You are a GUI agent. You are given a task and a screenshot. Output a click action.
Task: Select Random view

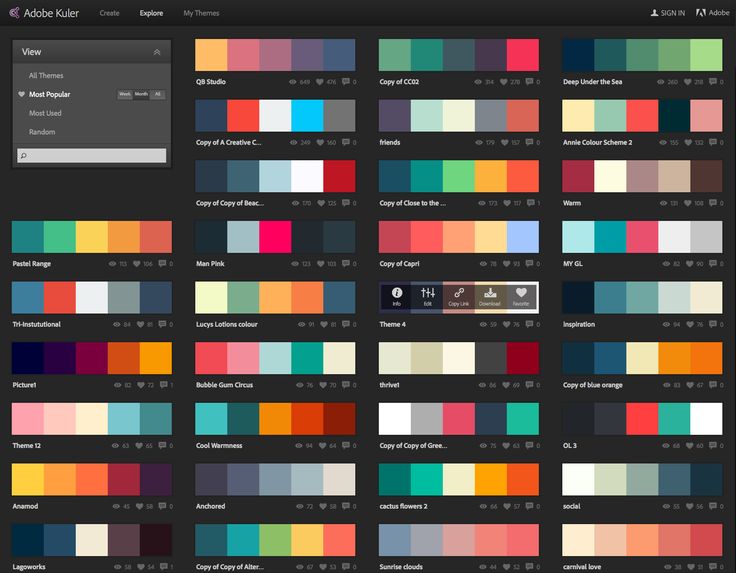42,132
